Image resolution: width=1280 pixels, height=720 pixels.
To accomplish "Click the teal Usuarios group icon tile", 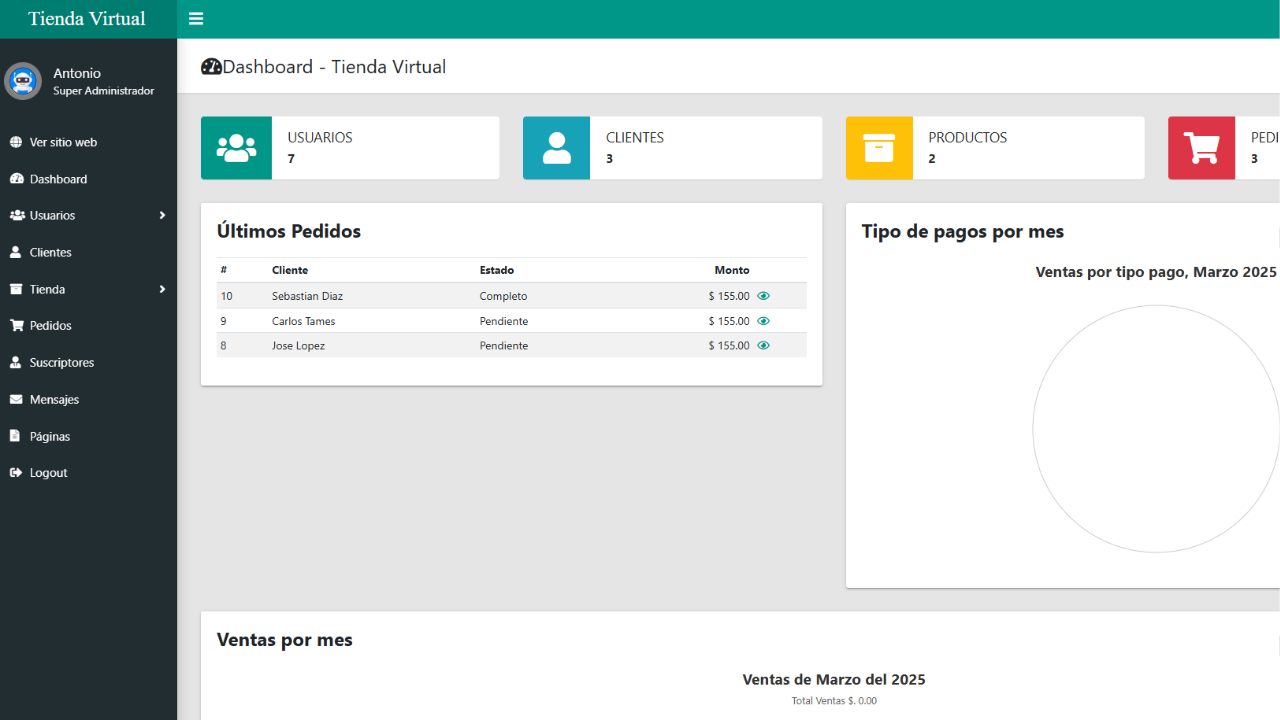I will pyautogui.click(x=236, y=148).
